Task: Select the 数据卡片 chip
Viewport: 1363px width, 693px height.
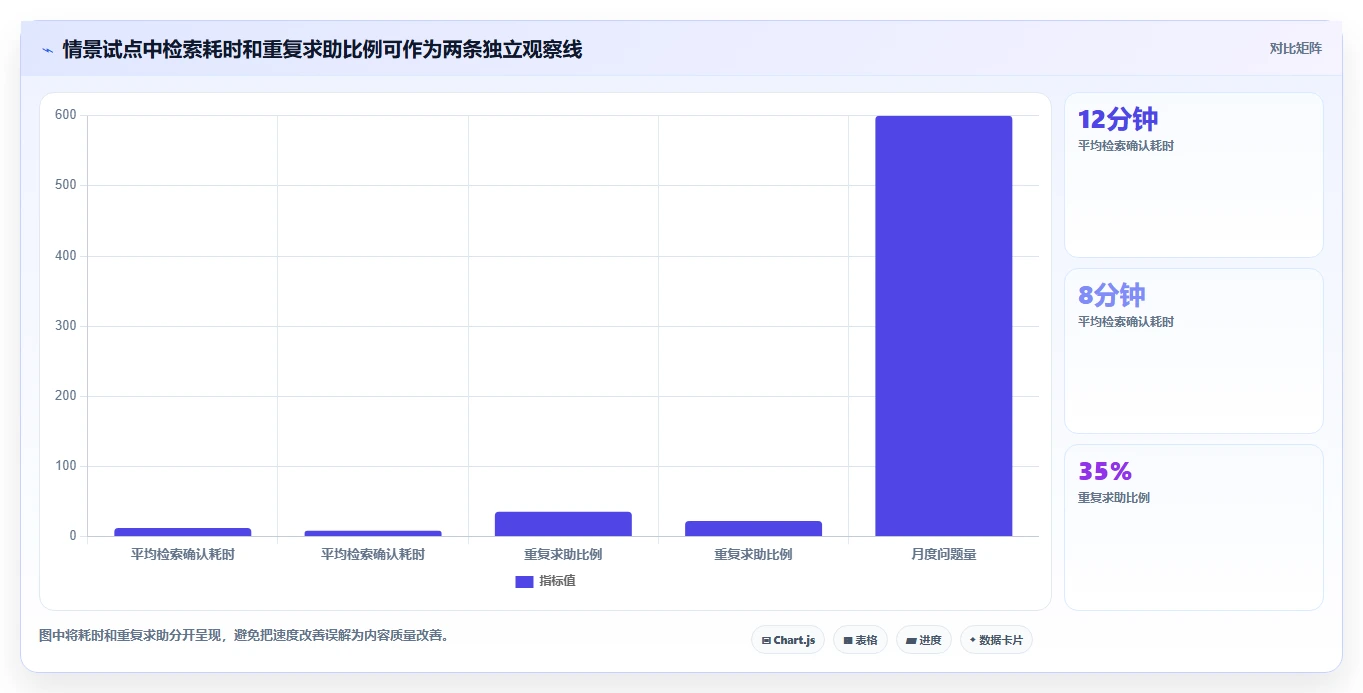Action: (996, 640)
